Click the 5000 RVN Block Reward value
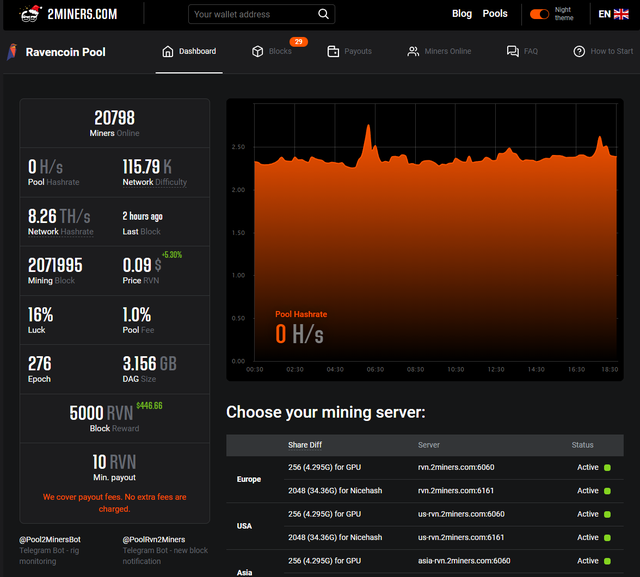This screenshot has width=640, height=577. point(101,413)
